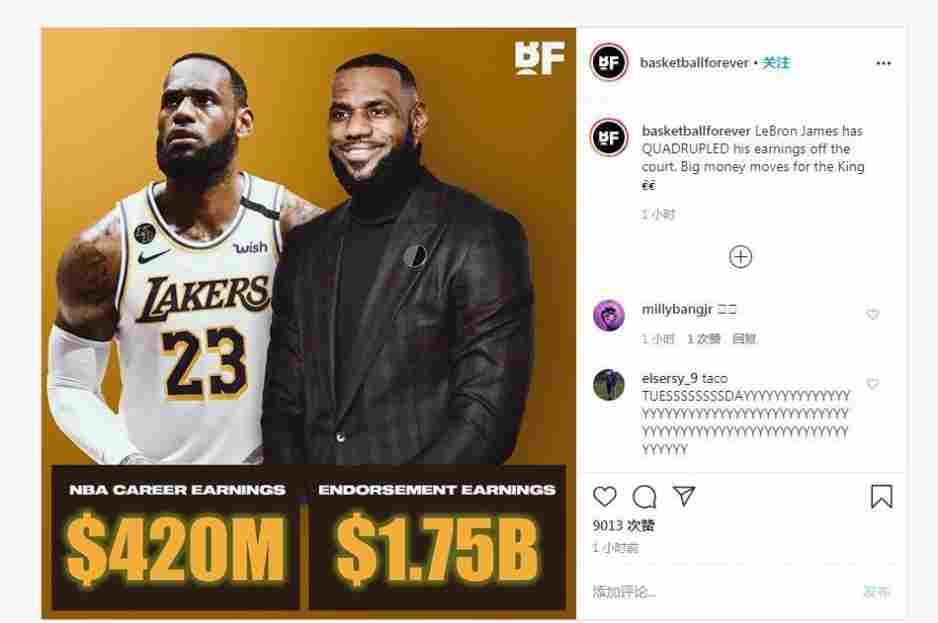Image resolution: width=938 pixels, height=623 pixels.
Task: Follow basketballforever using the blue 关注 link
Action: (775, 63)
